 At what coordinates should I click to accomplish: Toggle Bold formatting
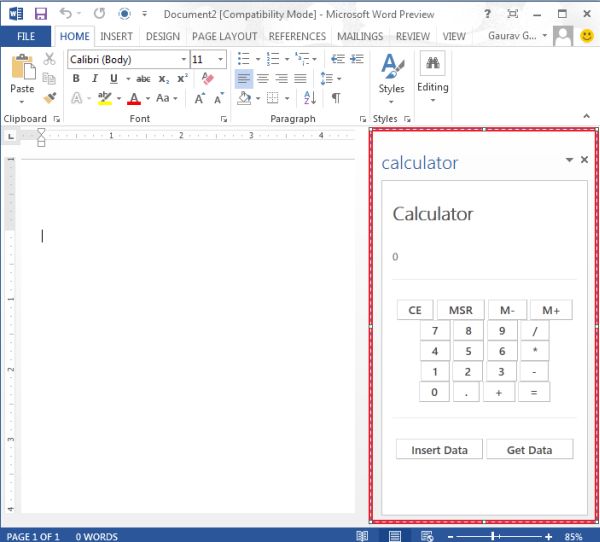pyautogui.click(x=76, y=79)
